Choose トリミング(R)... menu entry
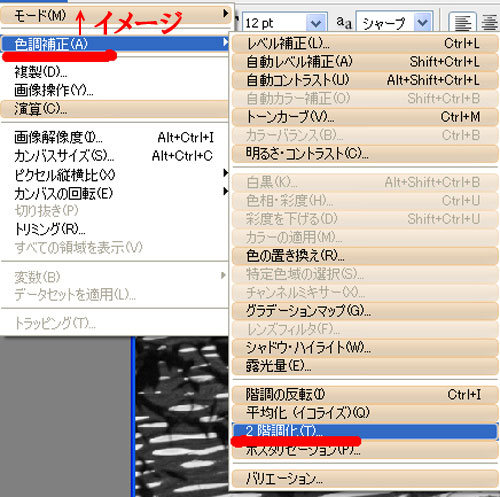This screenshot has width=500, height=497. tap(115, 229)
